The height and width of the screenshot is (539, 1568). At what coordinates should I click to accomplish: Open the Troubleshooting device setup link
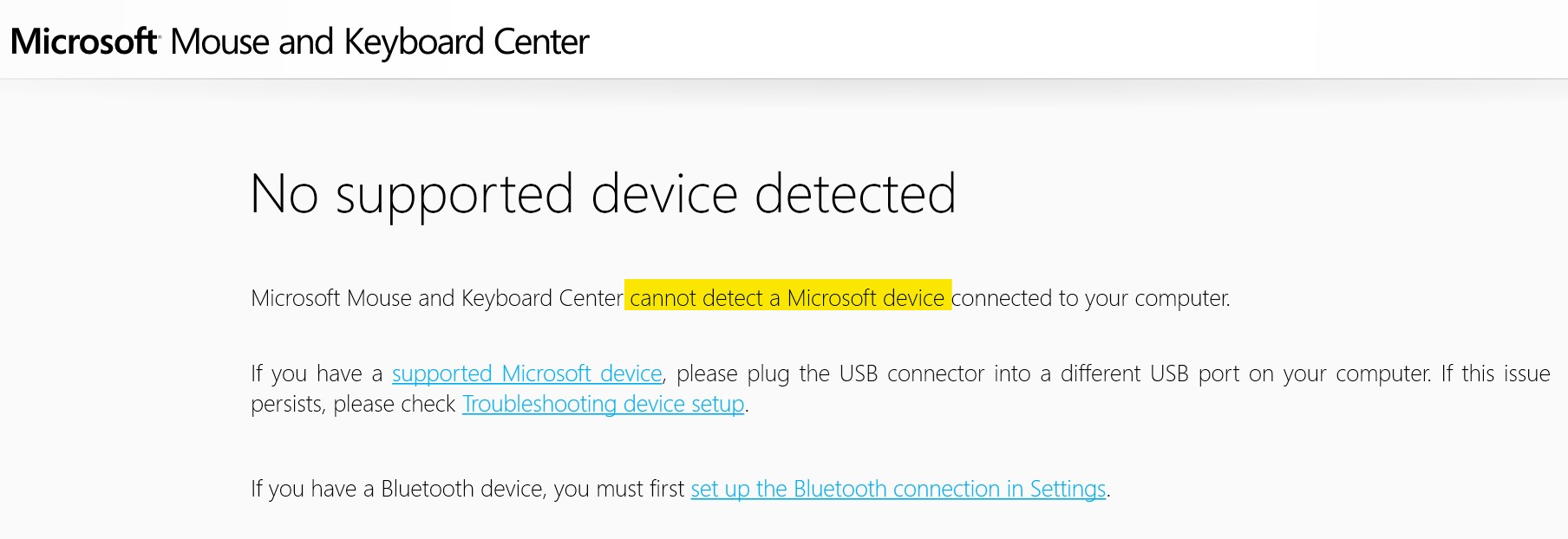click(603, 404)
